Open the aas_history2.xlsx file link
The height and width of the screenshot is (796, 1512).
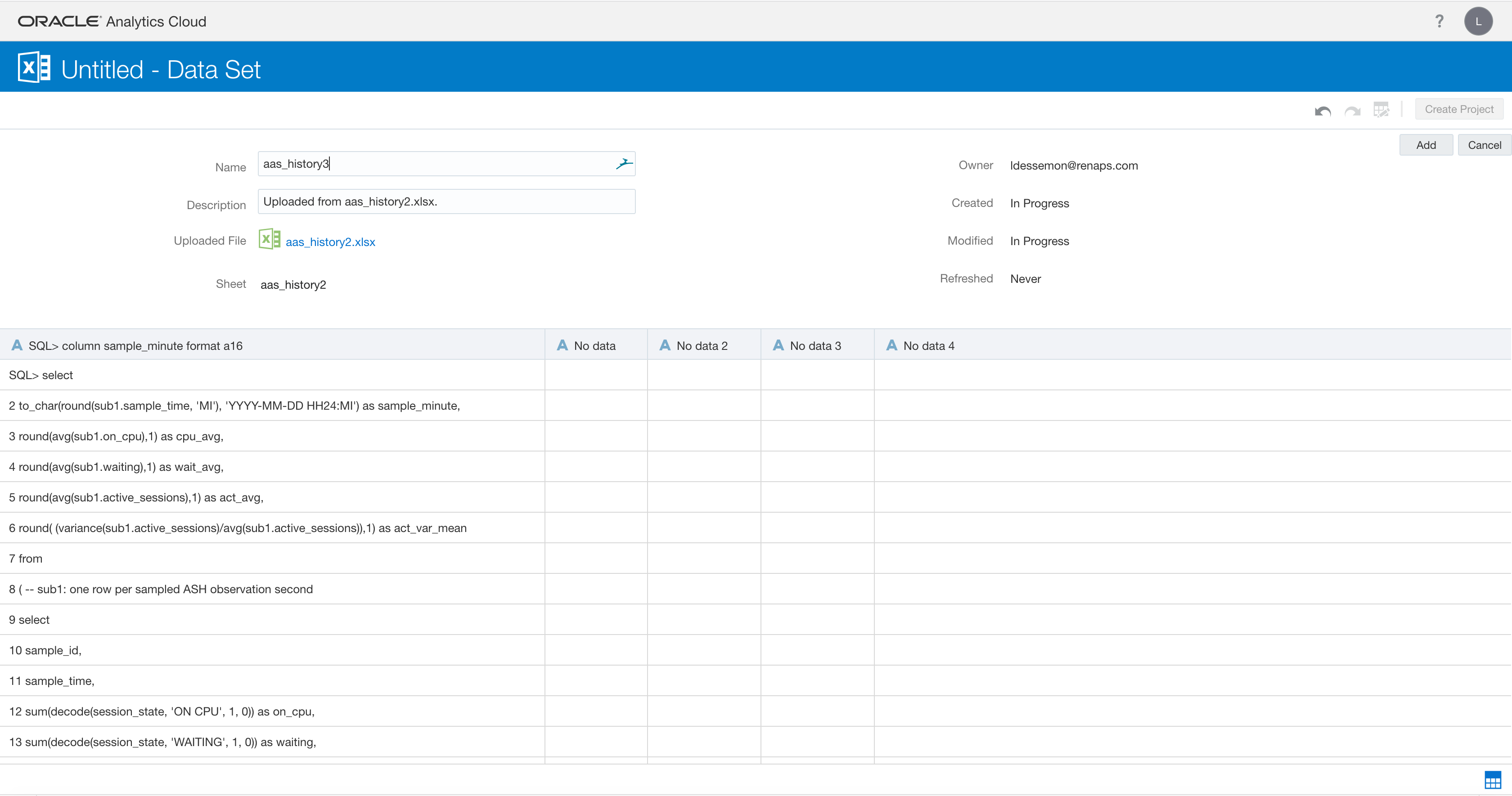tap(330, 241)
